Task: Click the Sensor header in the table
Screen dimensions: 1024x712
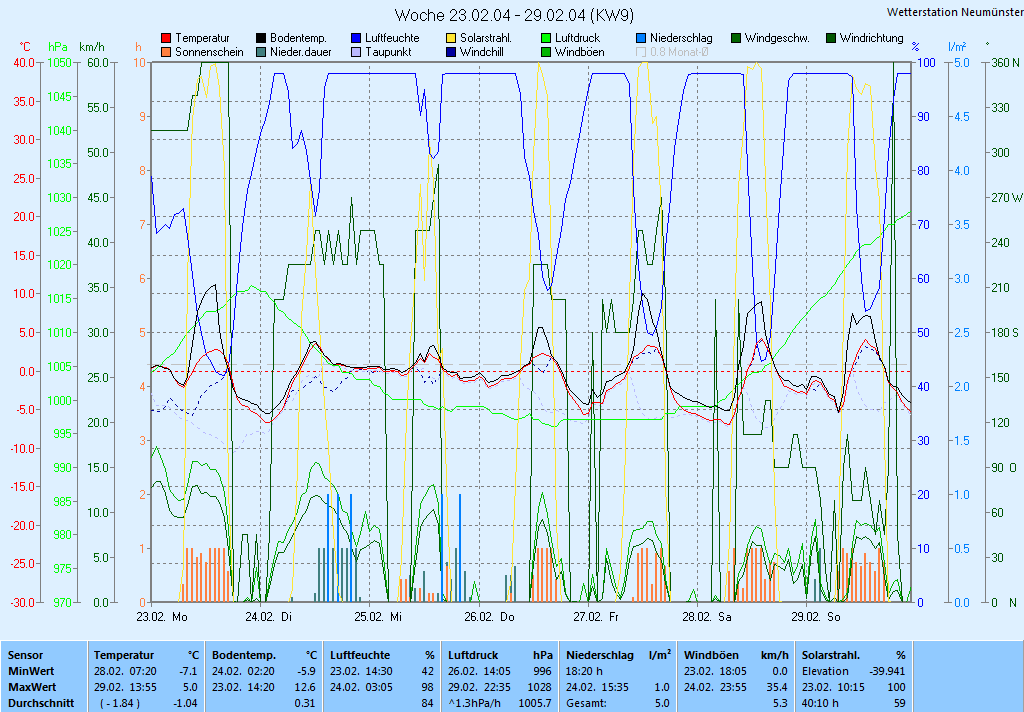Action: [25, 655]
